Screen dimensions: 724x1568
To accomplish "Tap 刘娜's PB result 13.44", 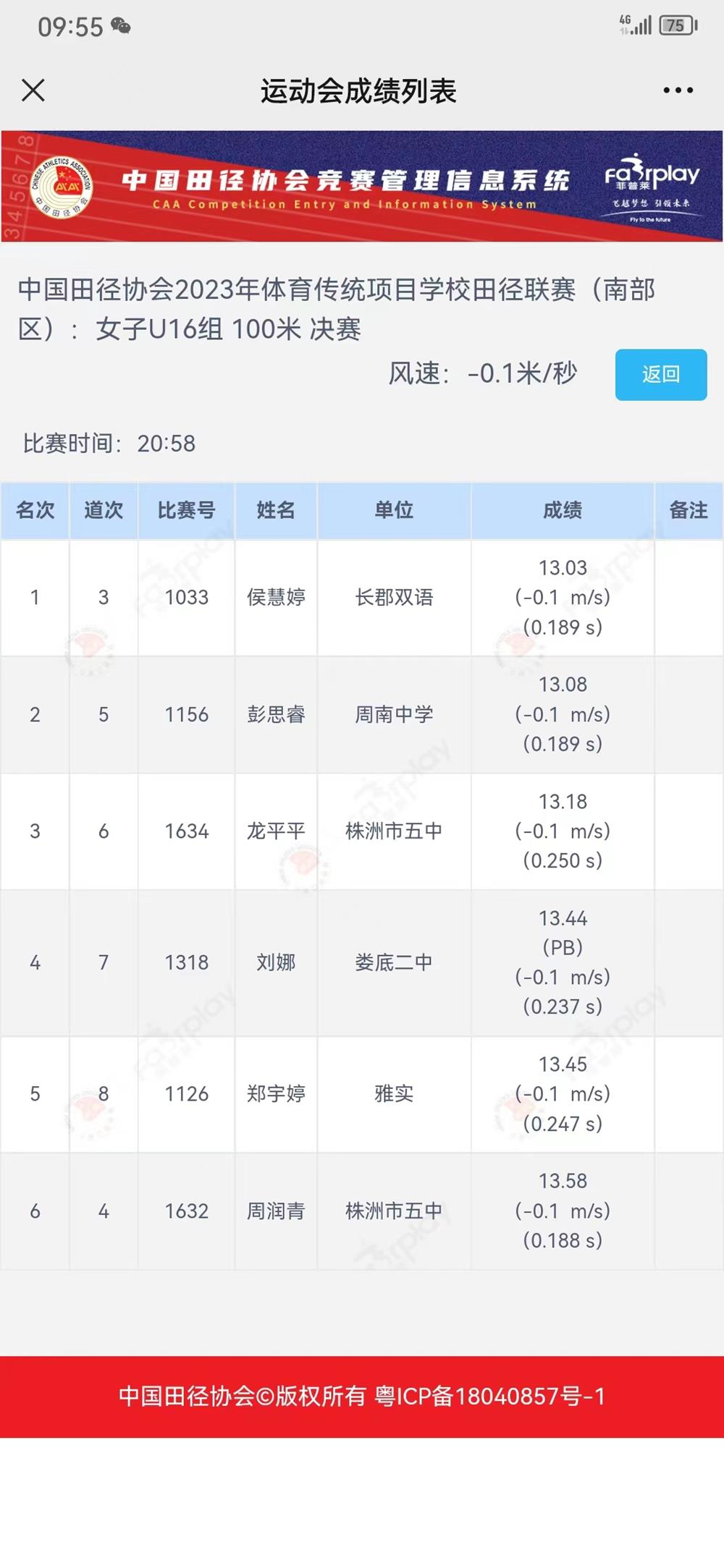I will pyautogui.click(x=563, y=918).
